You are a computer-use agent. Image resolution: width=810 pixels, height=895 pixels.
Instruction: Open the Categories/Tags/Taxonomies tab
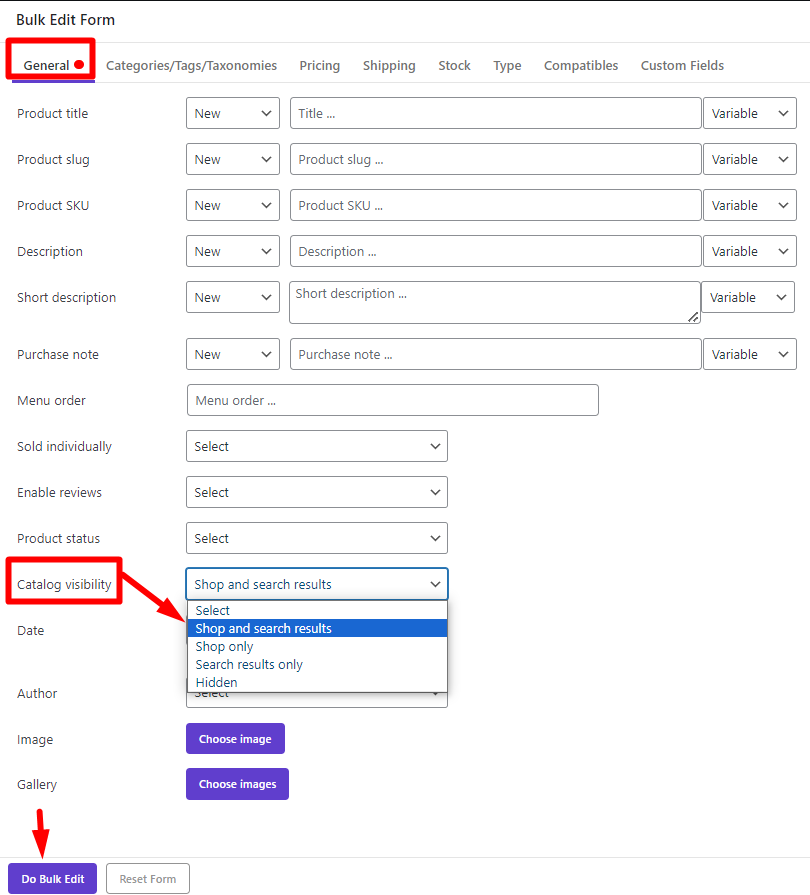(191, 66)
